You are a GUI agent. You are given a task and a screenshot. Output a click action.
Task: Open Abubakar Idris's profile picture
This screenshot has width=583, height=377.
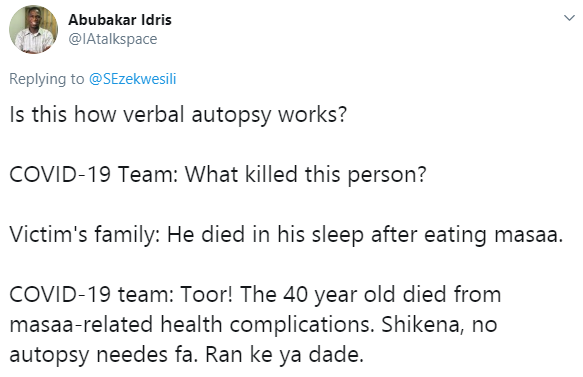pyautogui.click(x=33, y=29)
